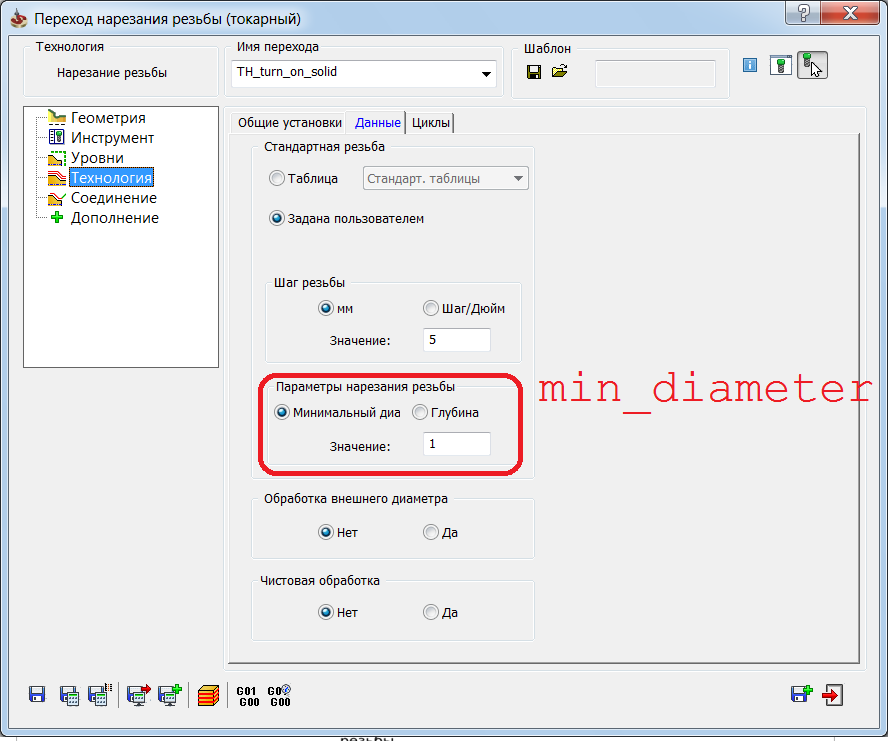
Task: Click the Save, Calculate with dotted grid icon
Action: (x=100, y=695)
